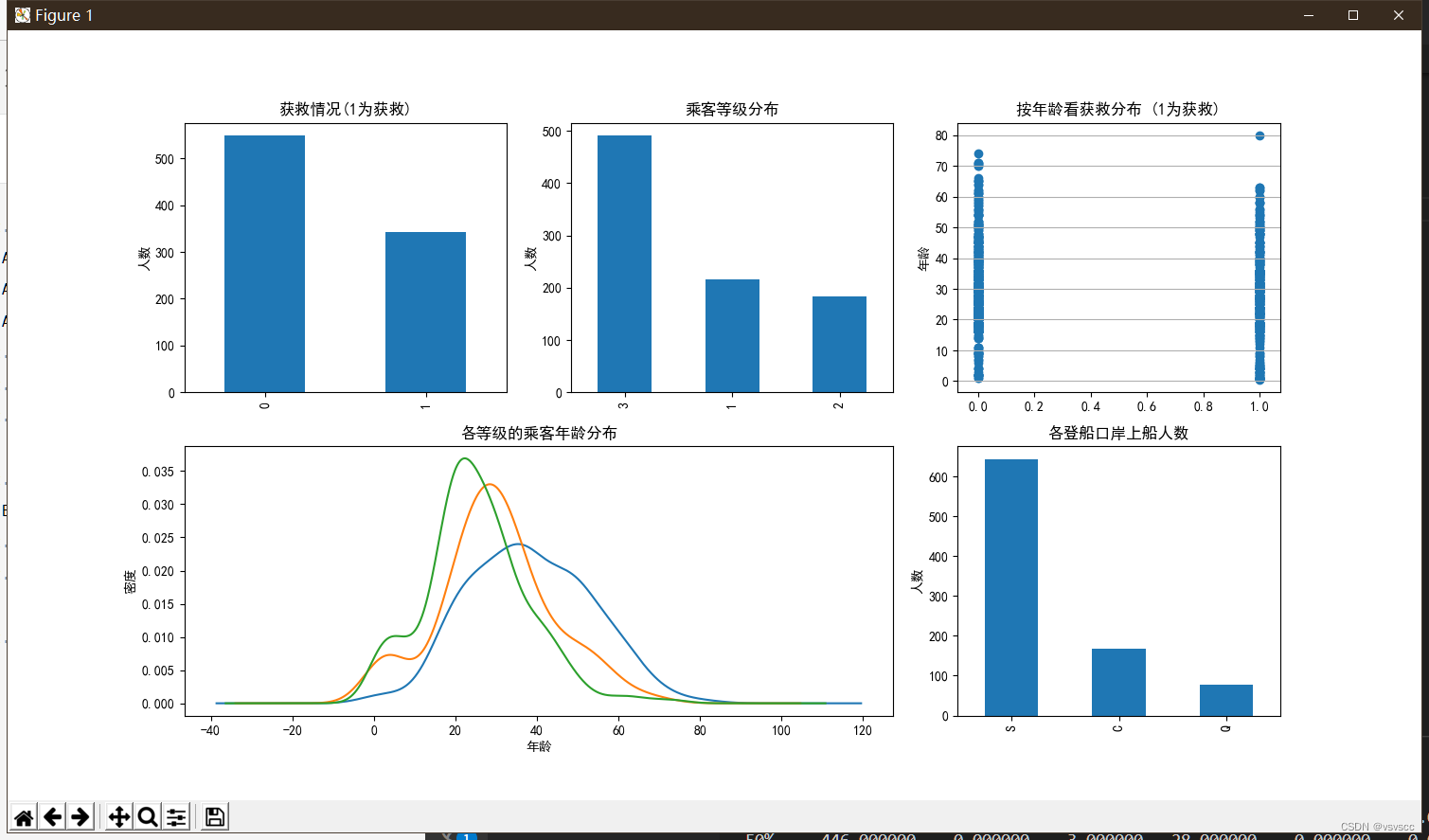The width and height of the screenshot is (1429, 840).
Task: Close the Figure 1 window
Action: tap(1398, 15)
